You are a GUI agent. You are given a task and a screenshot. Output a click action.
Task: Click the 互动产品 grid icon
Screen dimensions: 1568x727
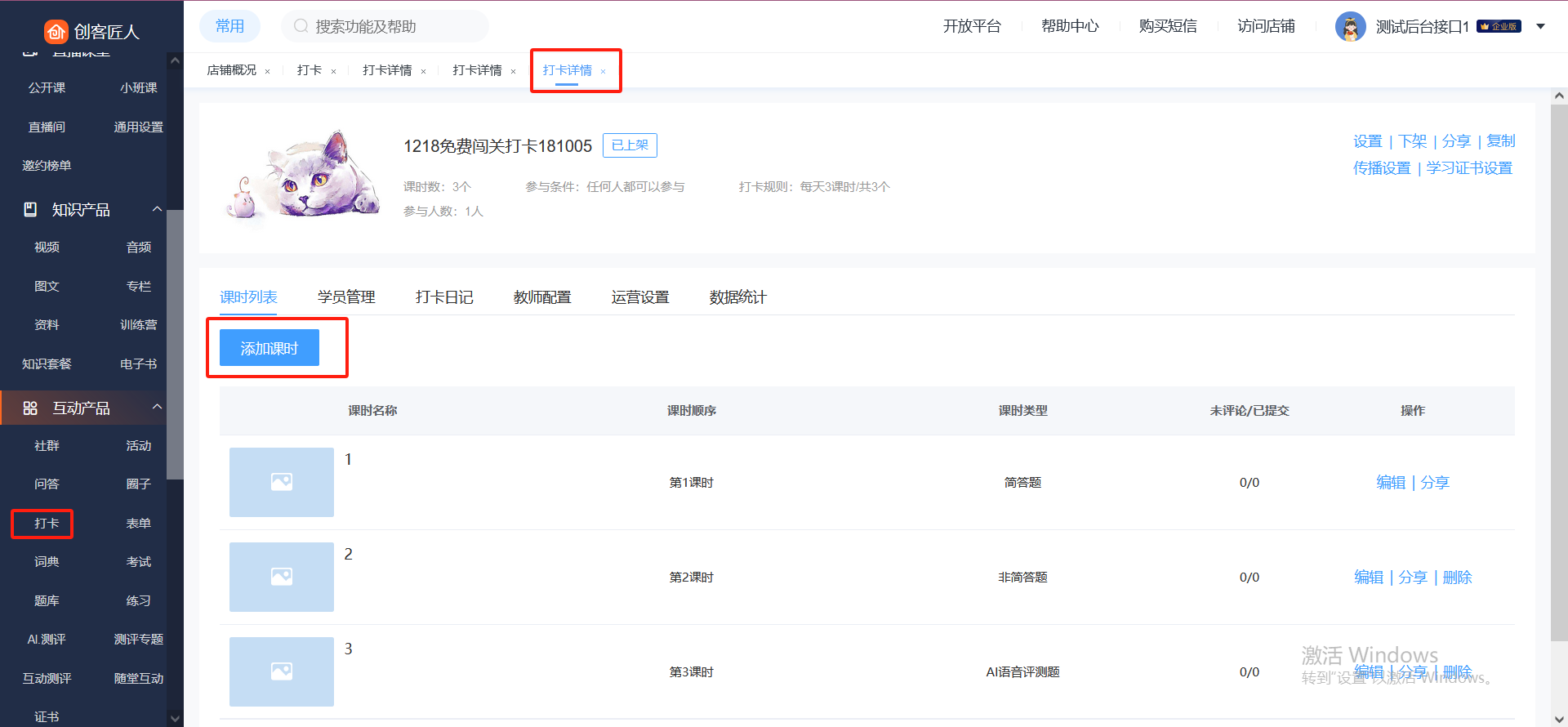point(30,408)
